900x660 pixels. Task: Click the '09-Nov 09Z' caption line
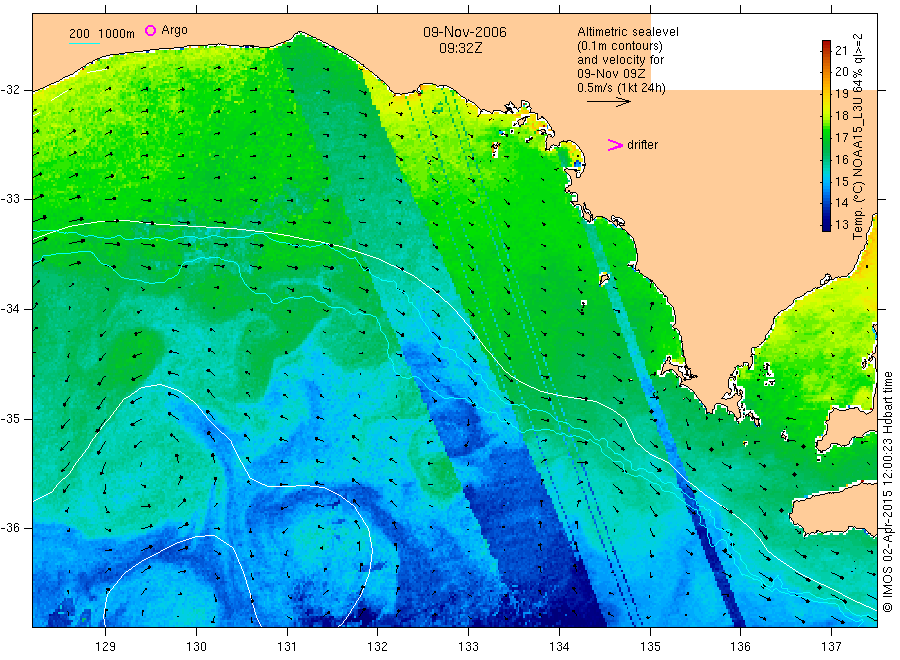(x=611, y=74)
